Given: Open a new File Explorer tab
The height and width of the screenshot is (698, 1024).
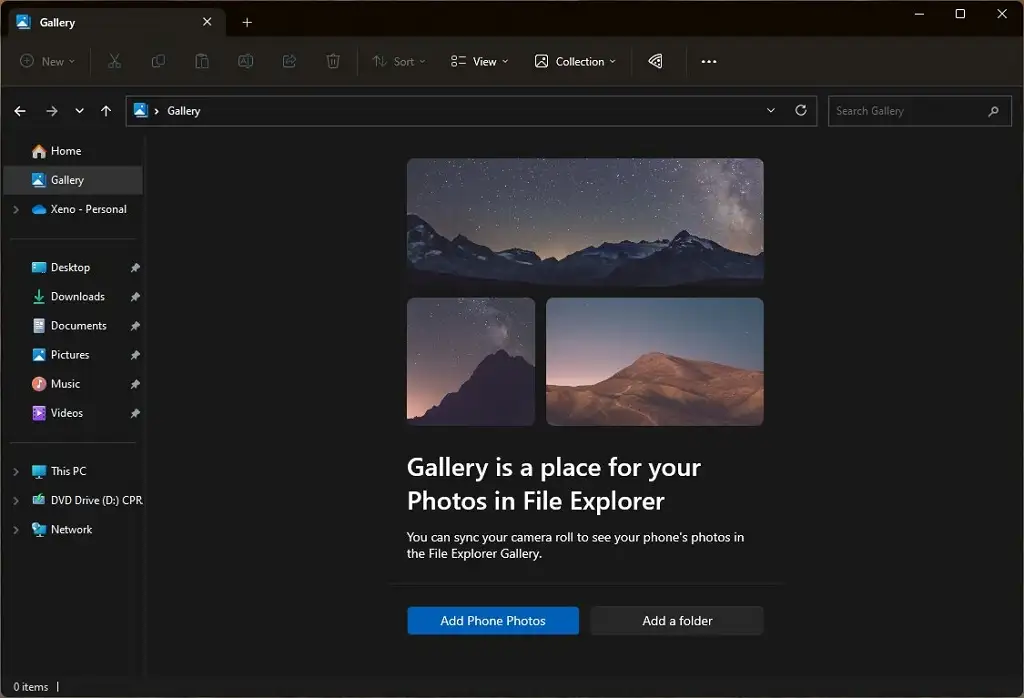Looking at the screenshot, I should click(x=247, y=21).
